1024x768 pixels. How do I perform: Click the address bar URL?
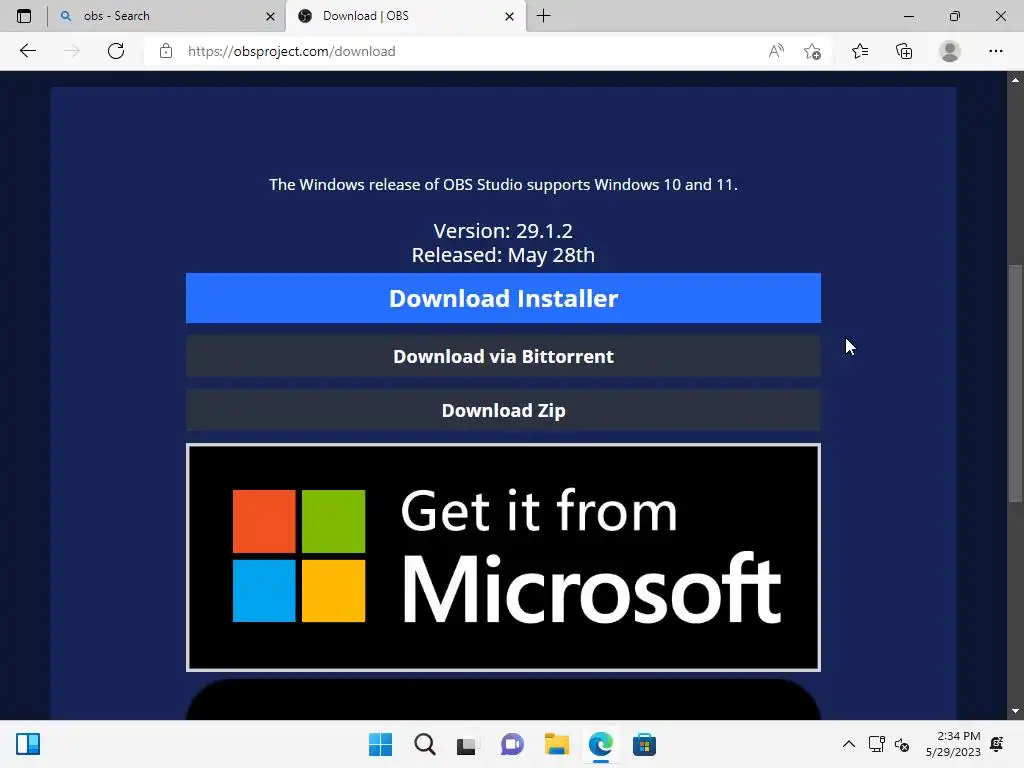point(291,51)
